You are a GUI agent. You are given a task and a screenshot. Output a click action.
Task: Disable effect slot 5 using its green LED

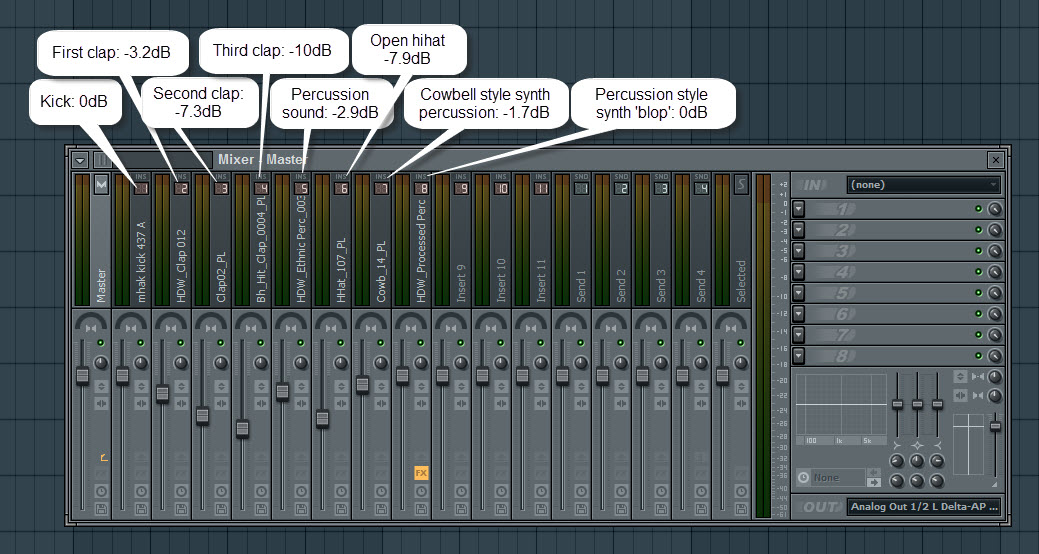coord(978,293)
